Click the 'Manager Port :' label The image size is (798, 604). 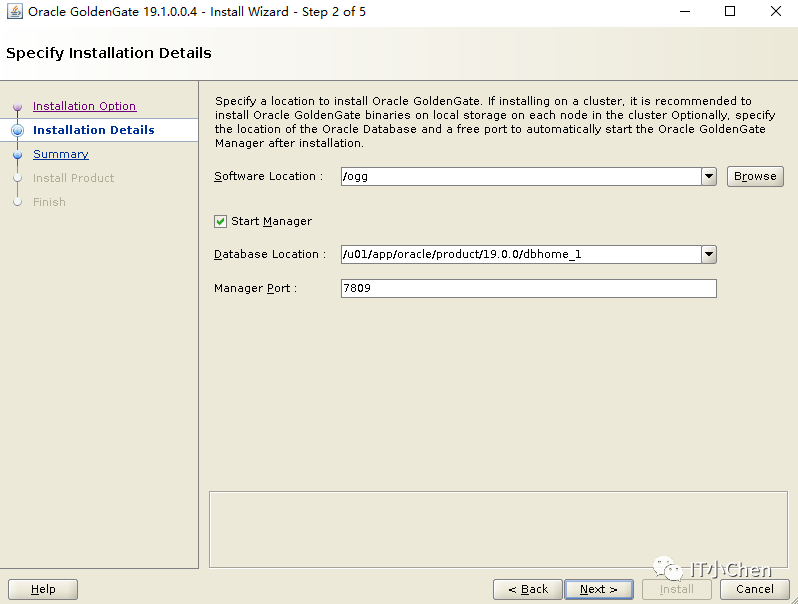coord(255,288)
